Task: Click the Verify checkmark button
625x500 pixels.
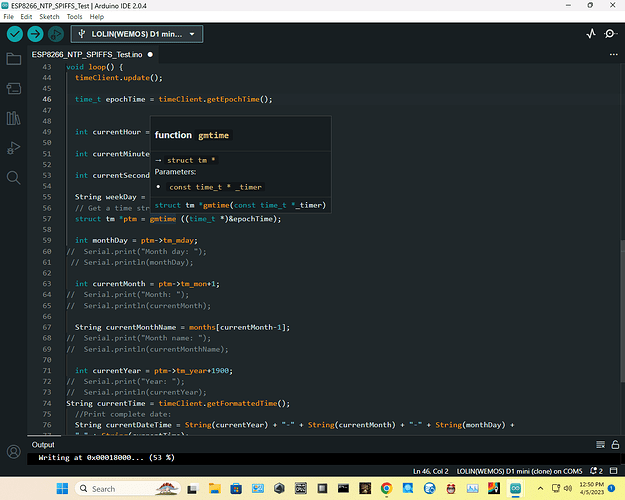Action: [15, 34]
